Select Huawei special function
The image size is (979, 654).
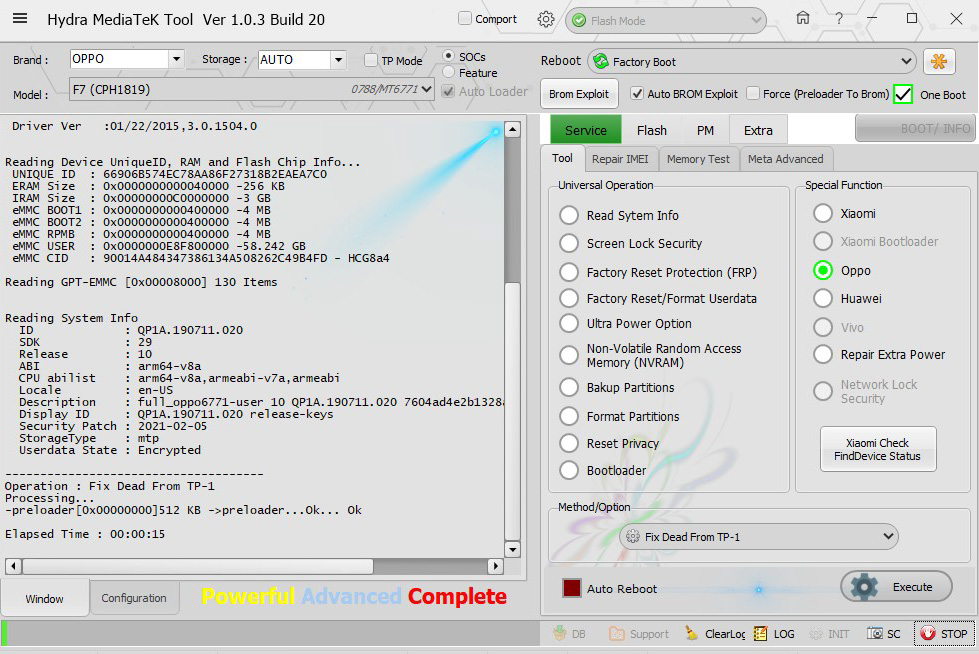(x=823, y=298)
